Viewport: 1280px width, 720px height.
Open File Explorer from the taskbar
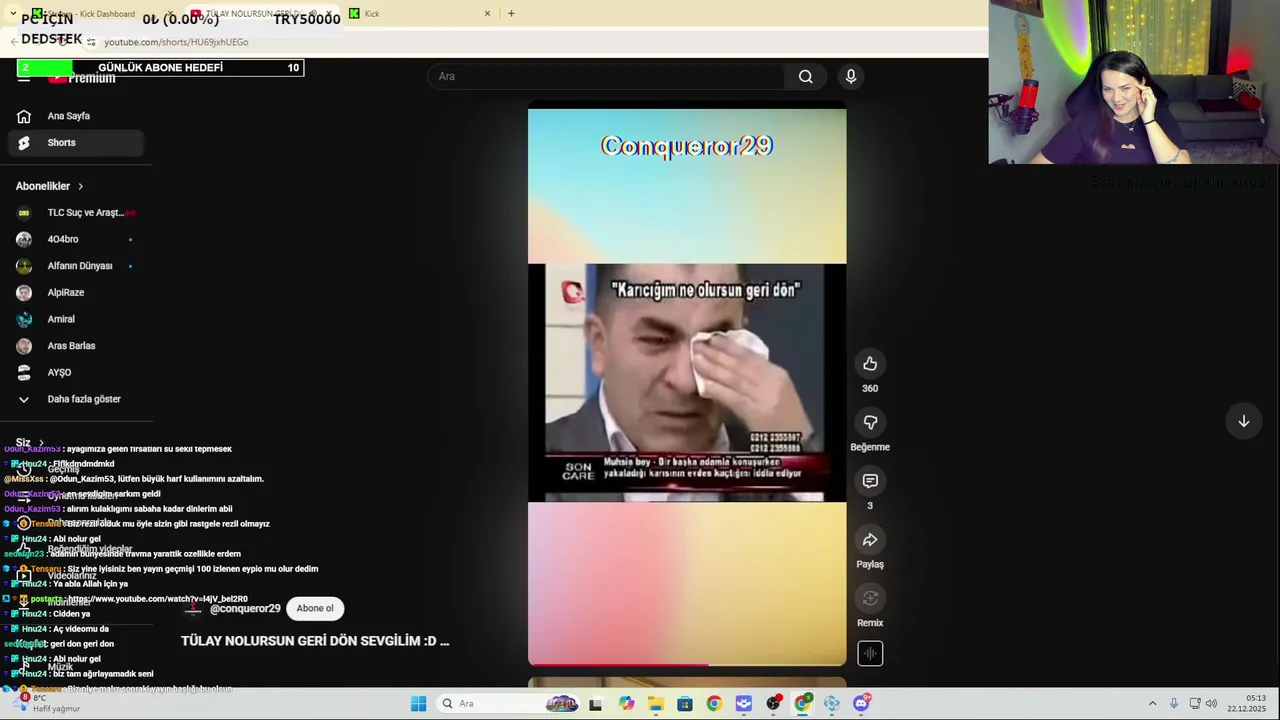pyautogui.click(x=656, y=704)
